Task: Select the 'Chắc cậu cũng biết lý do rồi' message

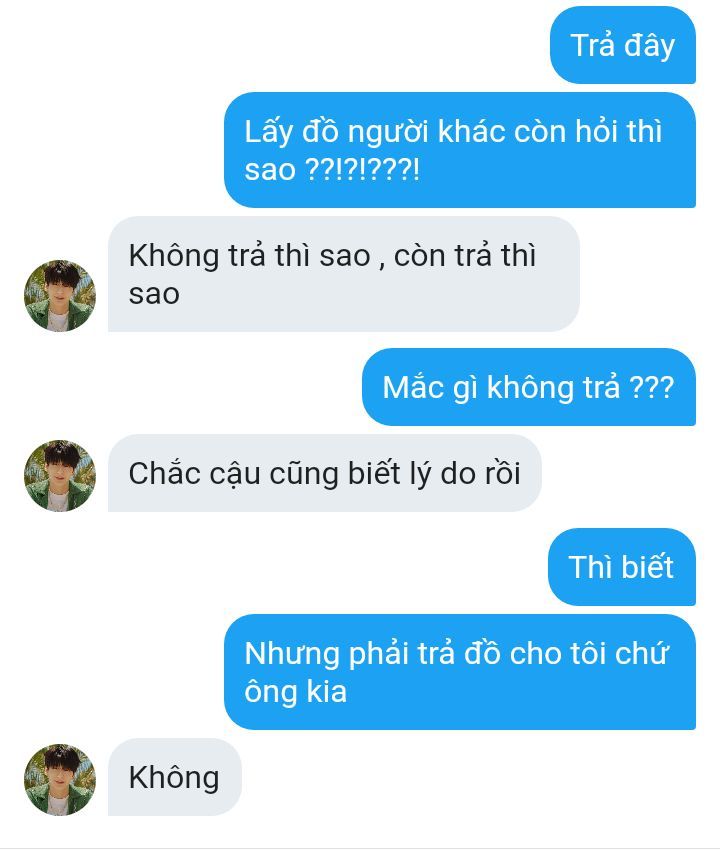Action: pos(325,473)
